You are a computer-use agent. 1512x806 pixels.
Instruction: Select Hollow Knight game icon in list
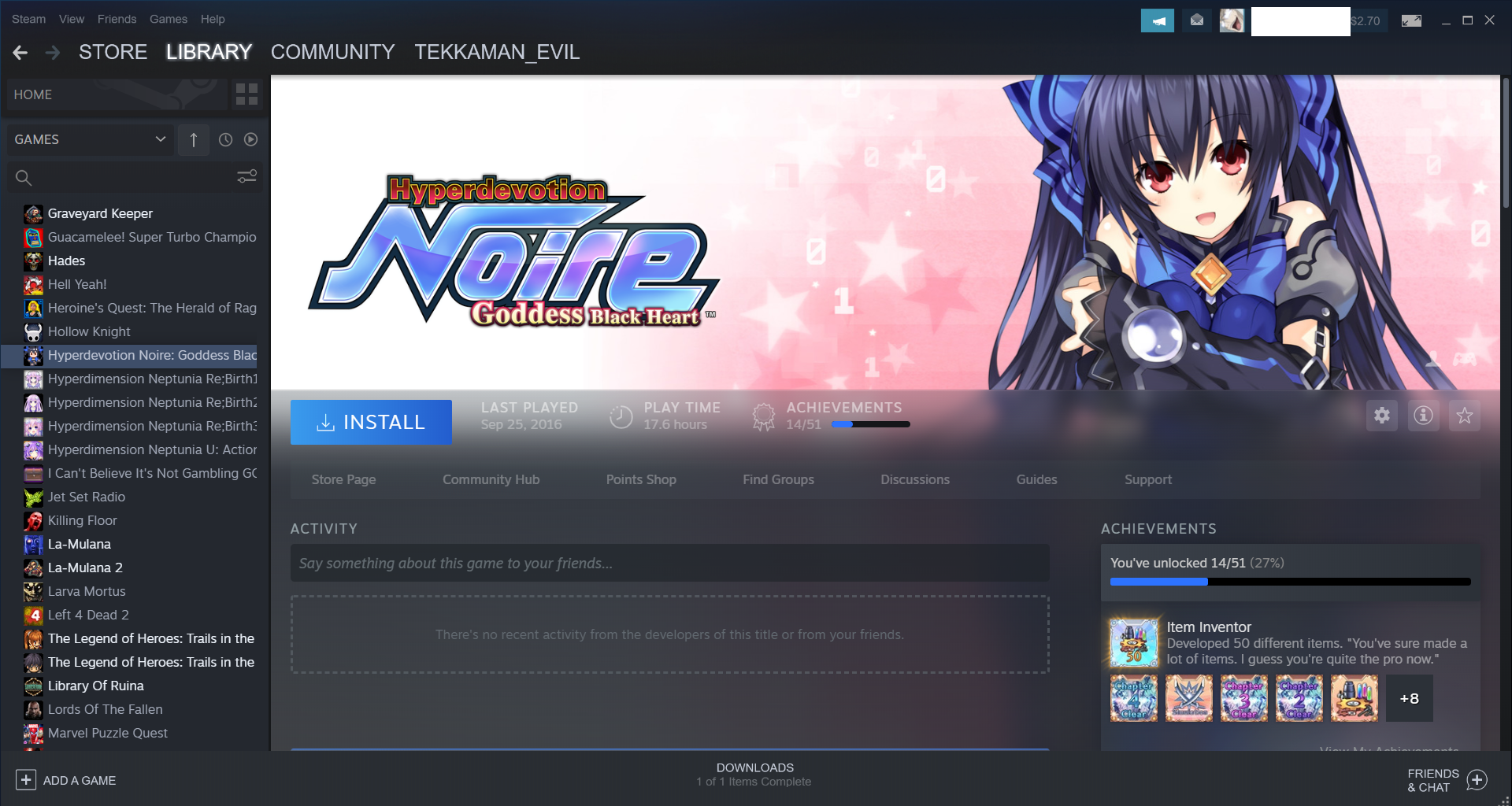point(33,331)
